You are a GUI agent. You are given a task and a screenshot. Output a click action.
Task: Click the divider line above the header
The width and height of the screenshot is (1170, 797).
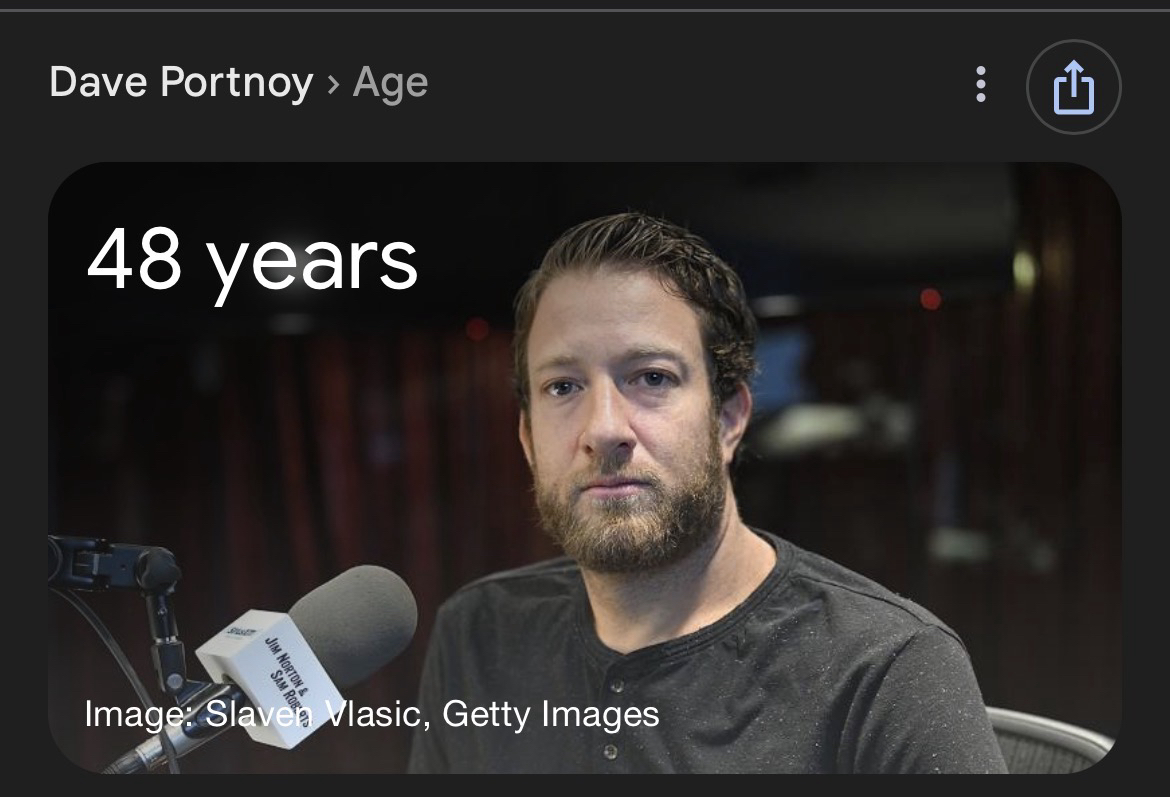585,10
